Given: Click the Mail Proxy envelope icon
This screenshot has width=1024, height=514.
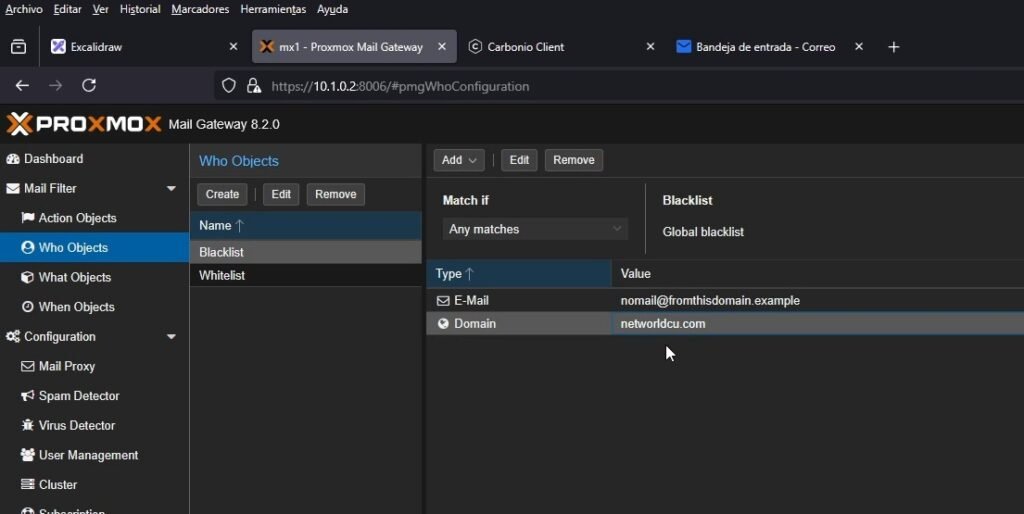Looking at the screenshot, I should pos(27,366).
